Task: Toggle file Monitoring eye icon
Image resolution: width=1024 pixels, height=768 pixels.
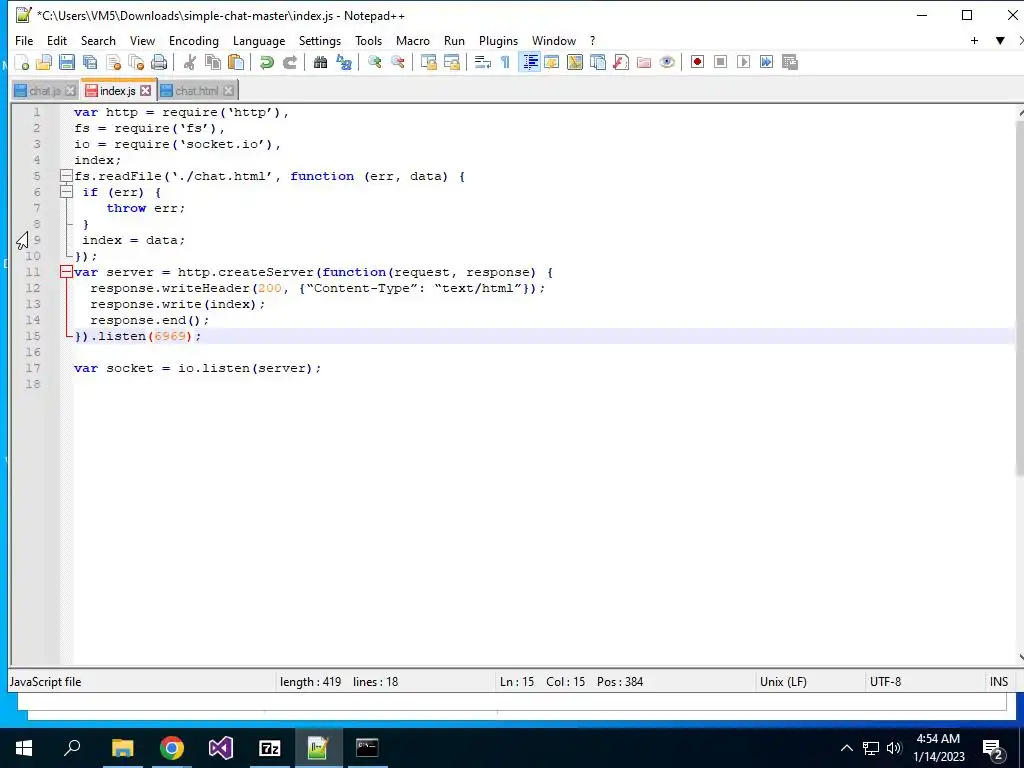Action: coord(667,62)
